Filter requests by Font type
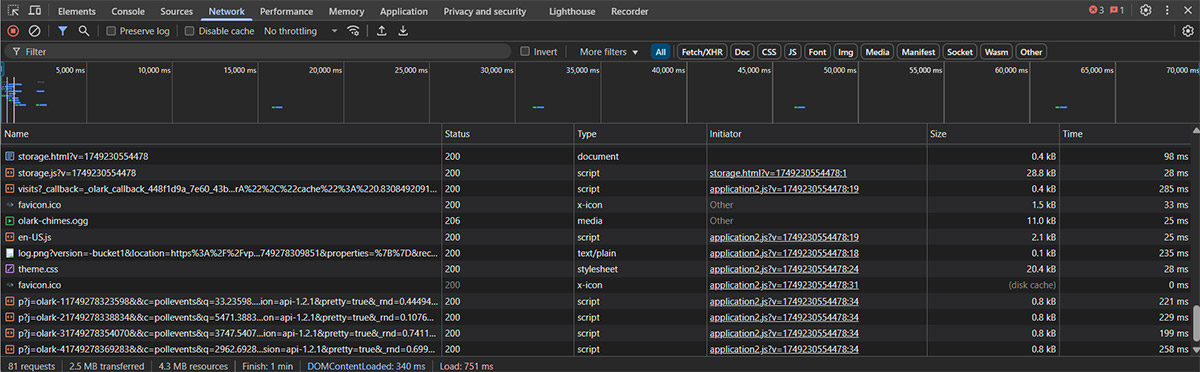This screenshot has height=372, width=1200. click(x=818, y=51)
